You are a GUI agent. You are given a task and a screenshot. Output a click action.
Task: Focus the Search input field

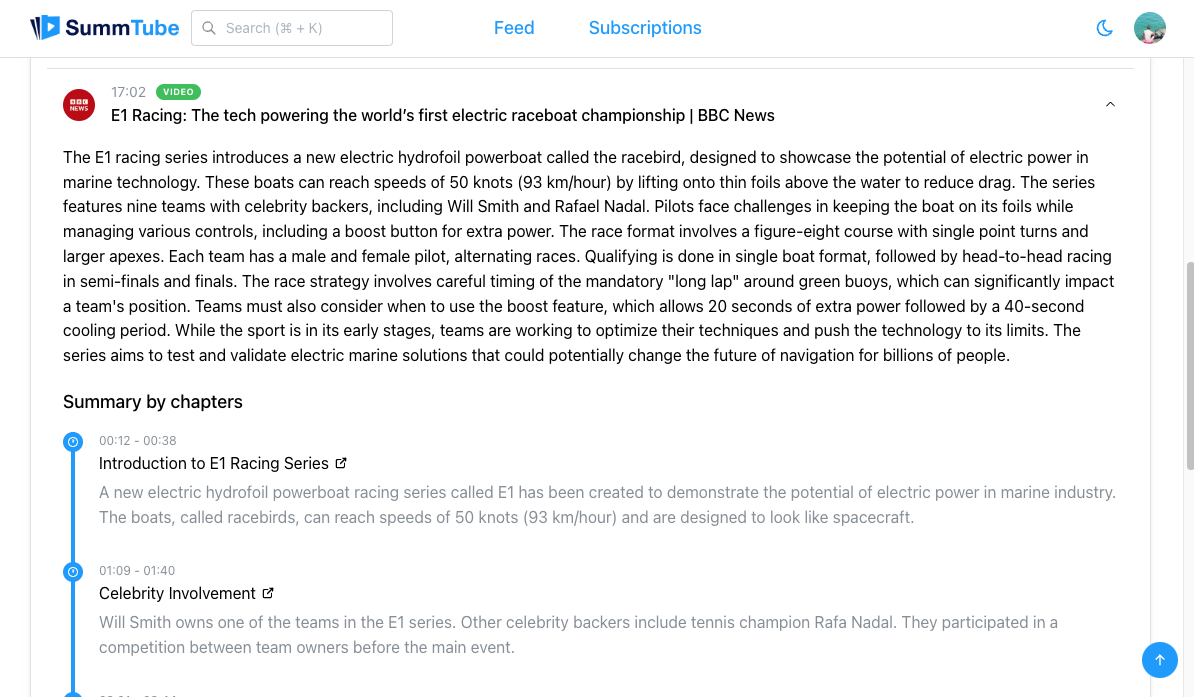[x=292, y=28]
